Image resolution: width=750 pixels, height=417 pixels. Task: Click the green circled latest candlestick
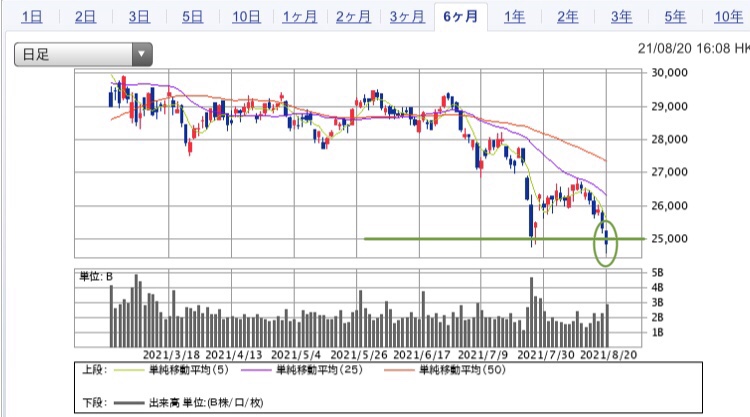pyautogui.click(x=606, y=240)
